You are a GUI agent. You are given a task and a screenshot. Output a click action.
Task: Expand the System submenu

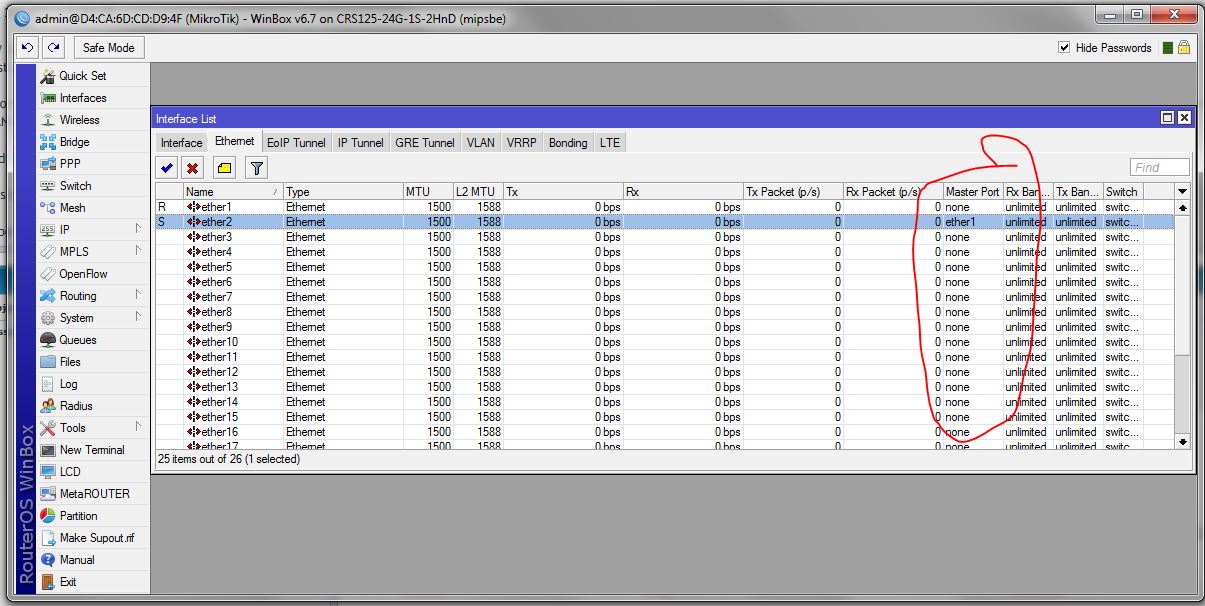coord(93,318)
